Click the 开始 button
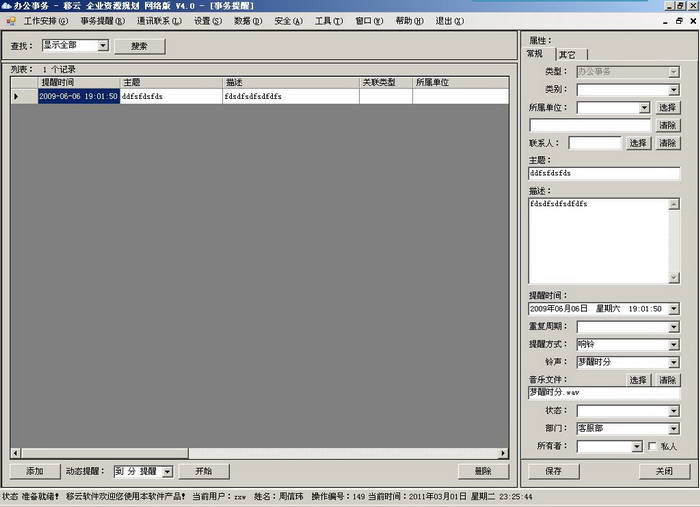The image size is (700, 507). (204, 471)
